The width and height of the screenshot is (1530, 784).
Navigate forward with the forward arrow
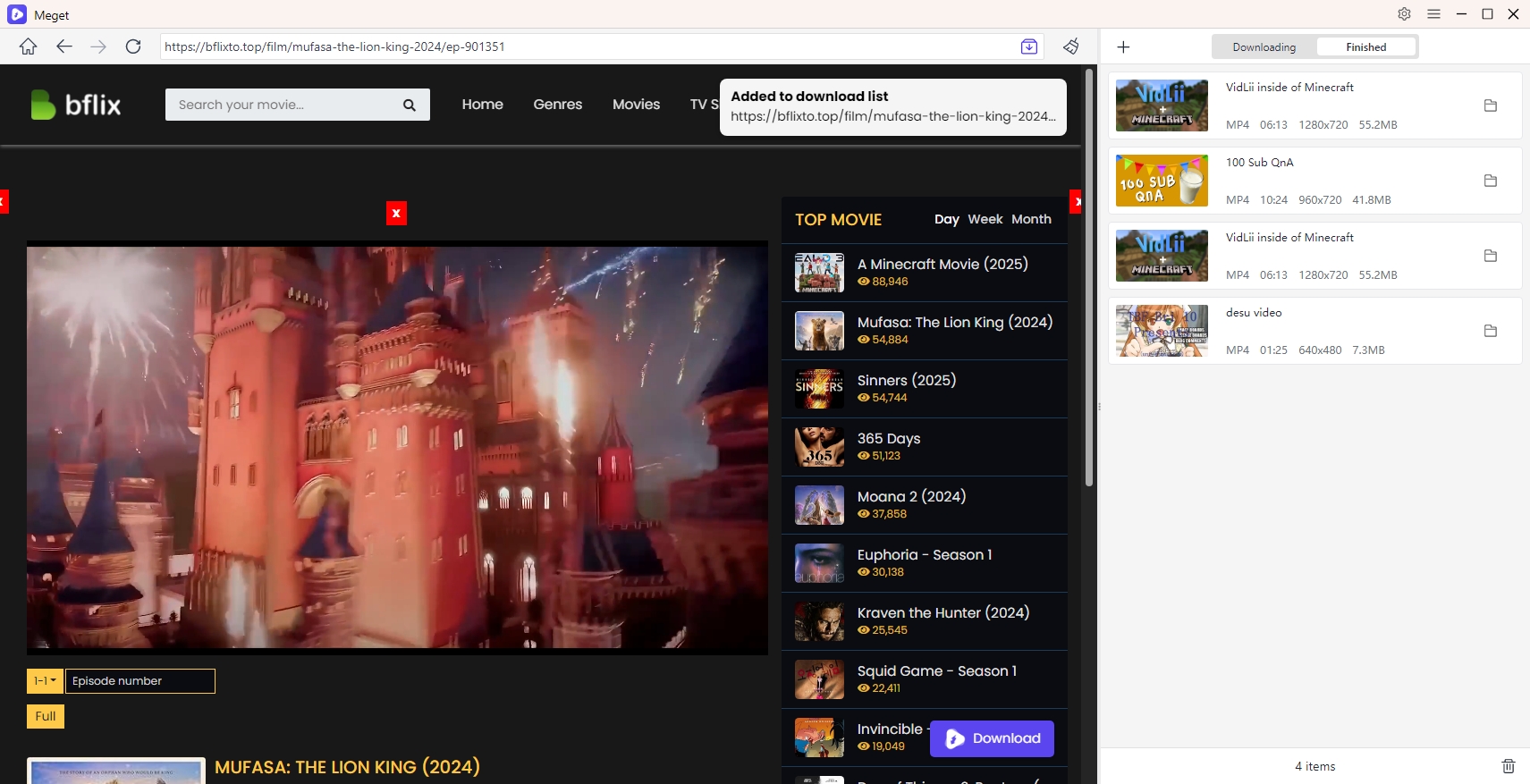point(98,46)
